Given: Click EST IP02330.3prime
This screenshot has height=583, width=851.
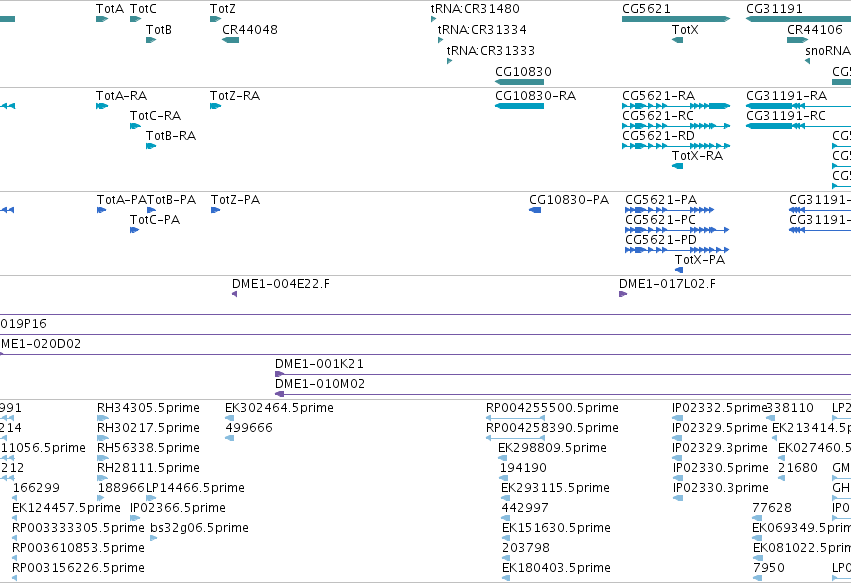Looking at the screenshot, I should tap(678, 498).
